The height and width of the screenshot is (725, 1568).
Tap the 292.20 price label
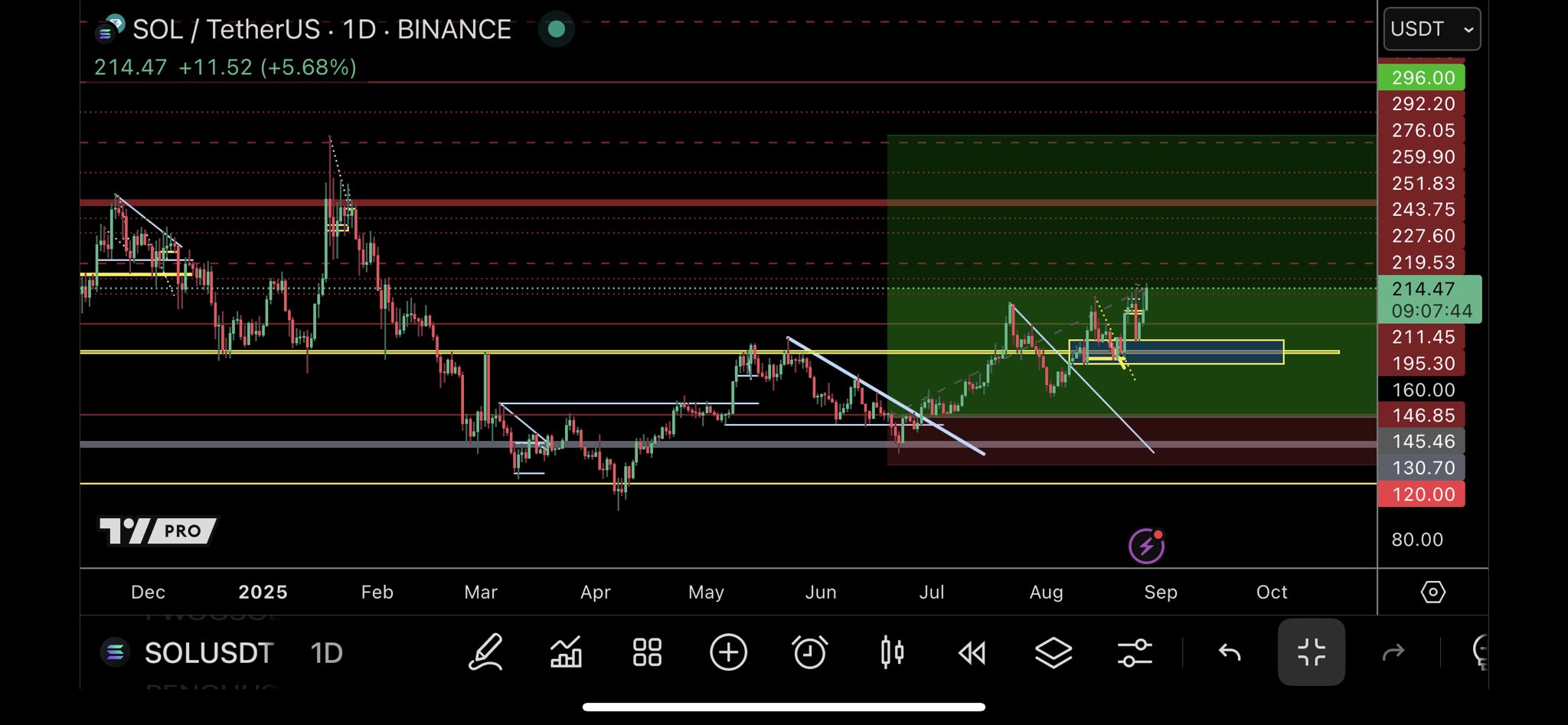coord(1422,103)
